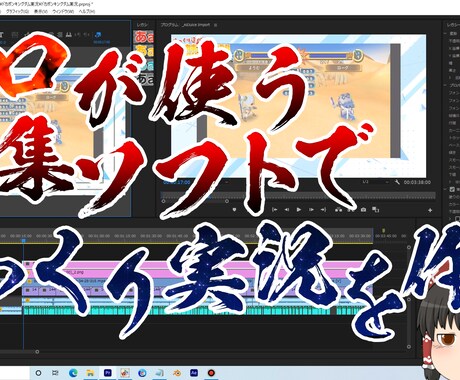Step forward one frame

coord(311,210)
